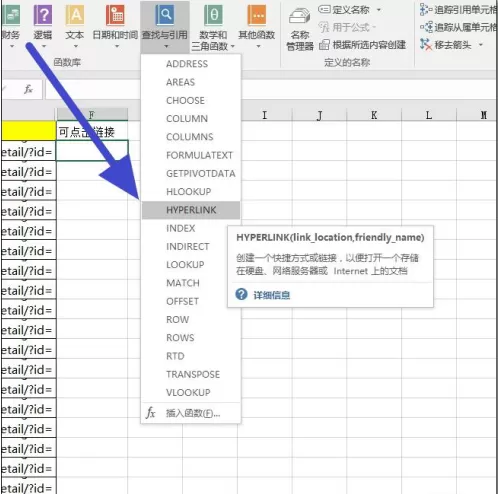Select column J header
The height and width of the screenshot is (494, 498).
tap(319, 115)
